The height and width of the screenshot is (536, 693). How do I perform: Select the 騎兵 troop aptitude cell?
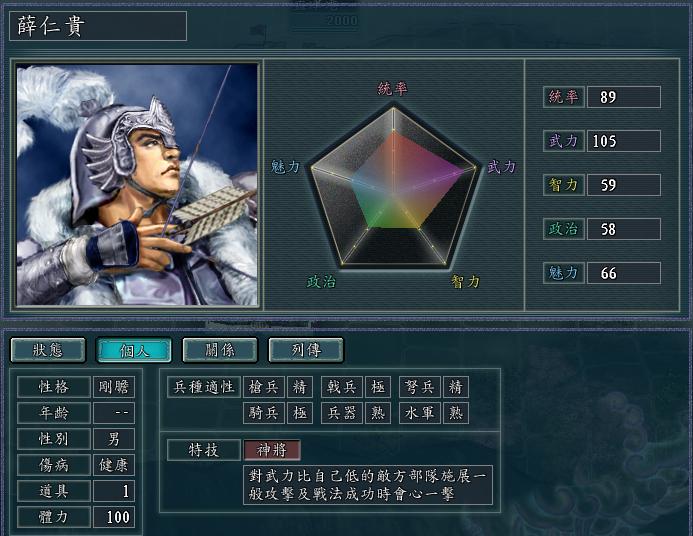click(263, 413)
